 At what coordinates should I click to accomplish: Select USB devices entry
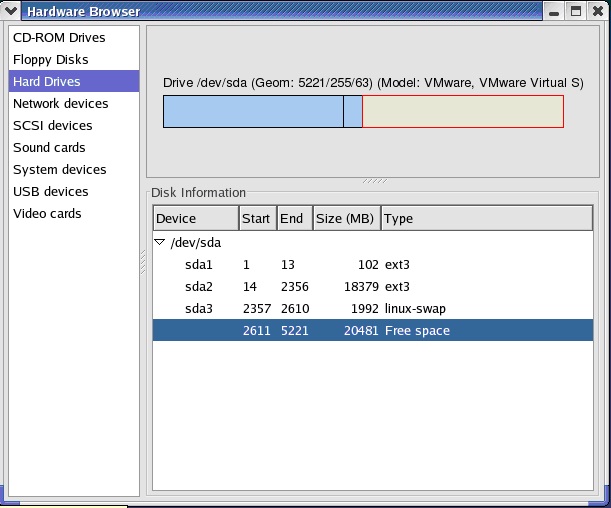coord(50,192)
